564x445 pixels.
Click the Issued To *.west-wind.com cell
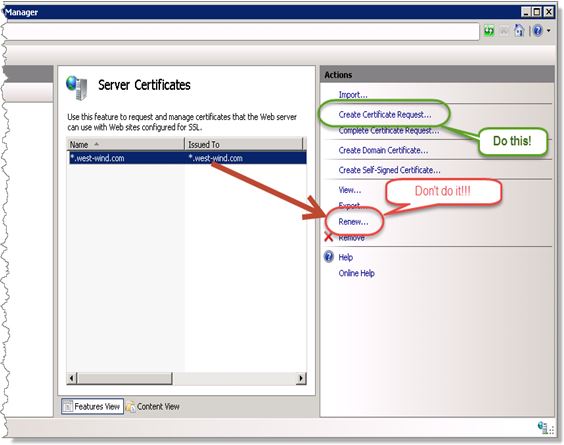215,158
